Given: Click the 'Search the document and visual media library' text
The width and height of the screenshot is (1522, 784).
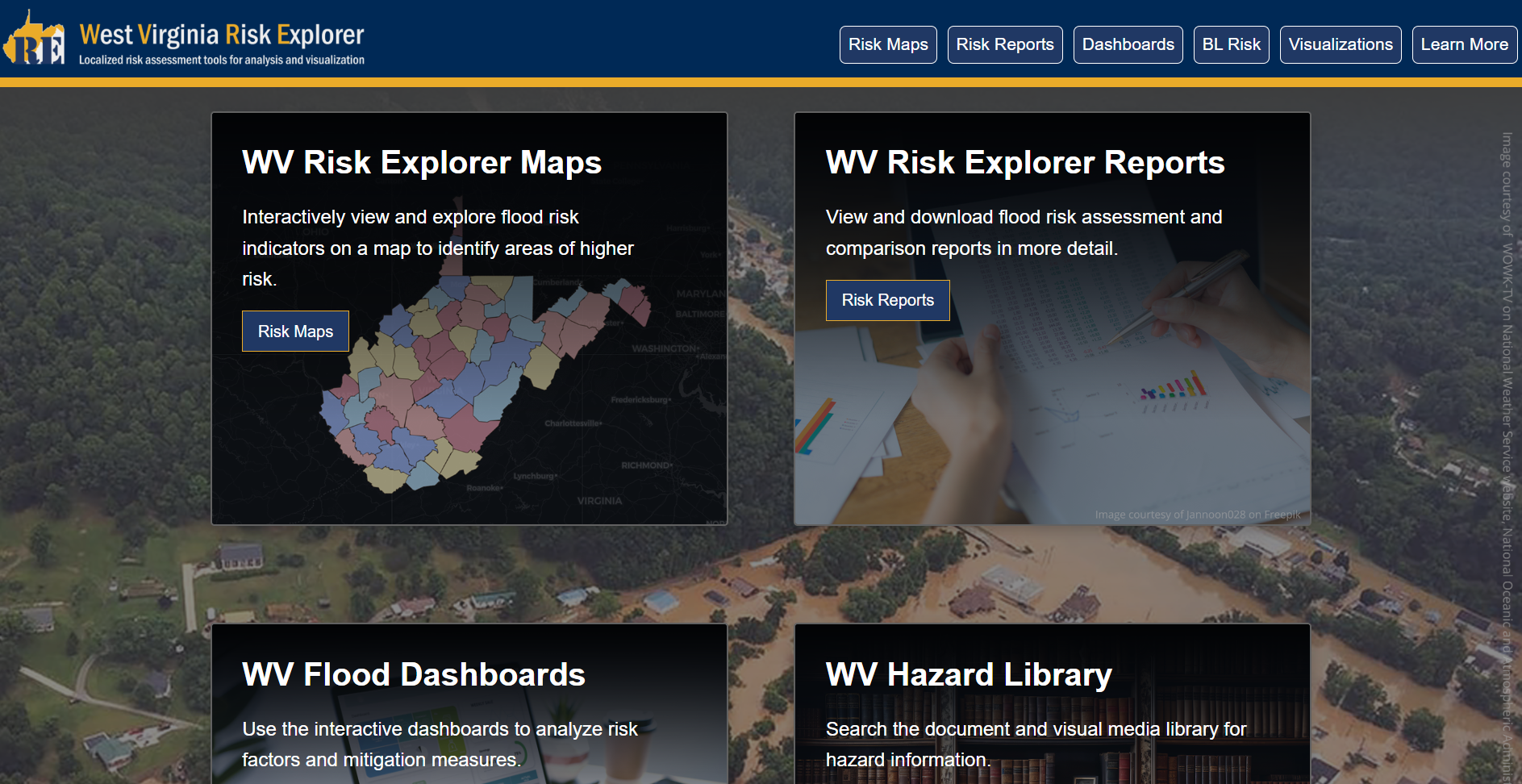Looking at the screenshot, I should [1036, 744].
